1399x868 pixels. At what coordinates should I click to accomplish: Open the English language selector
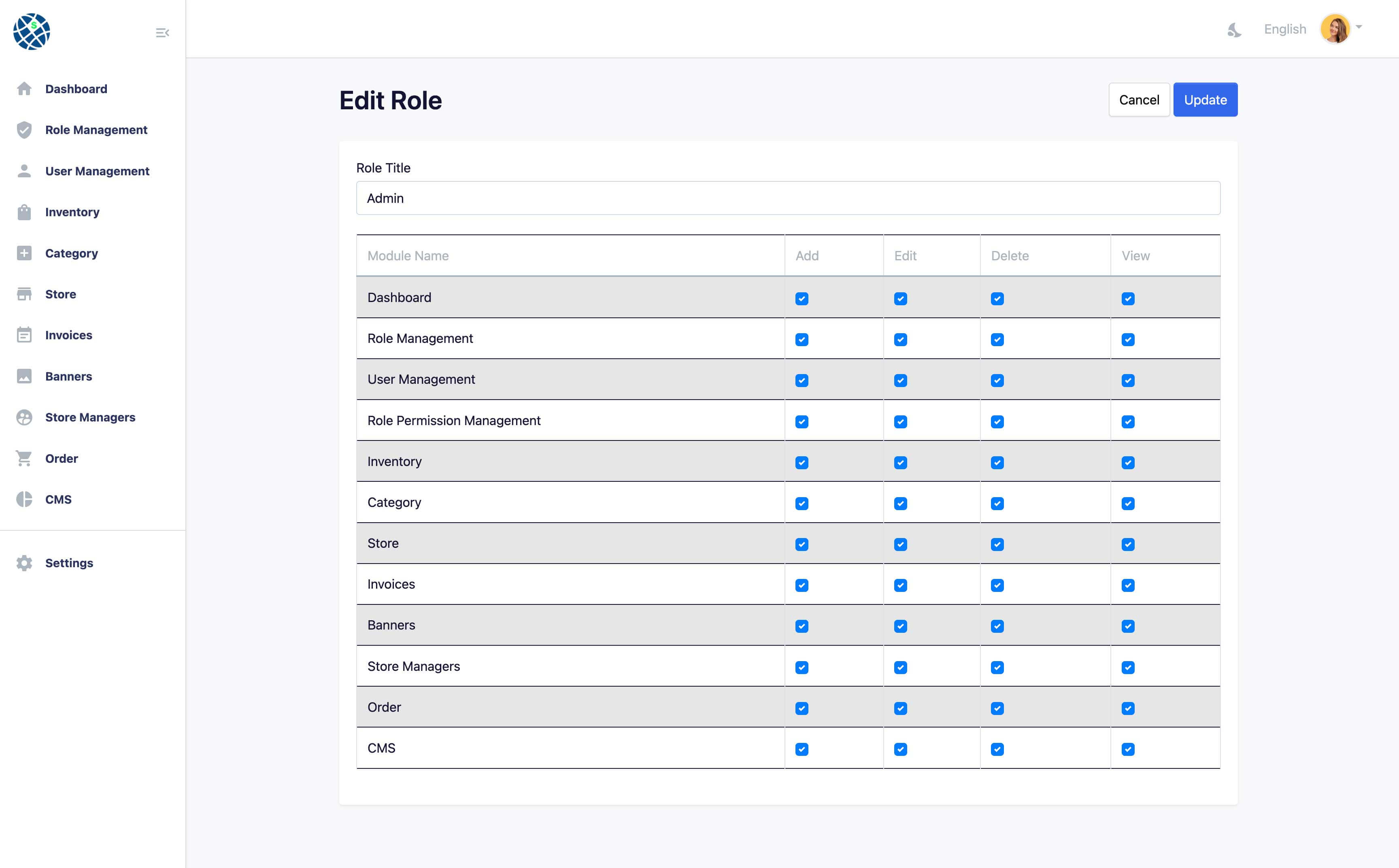(x=1285, y=29)
